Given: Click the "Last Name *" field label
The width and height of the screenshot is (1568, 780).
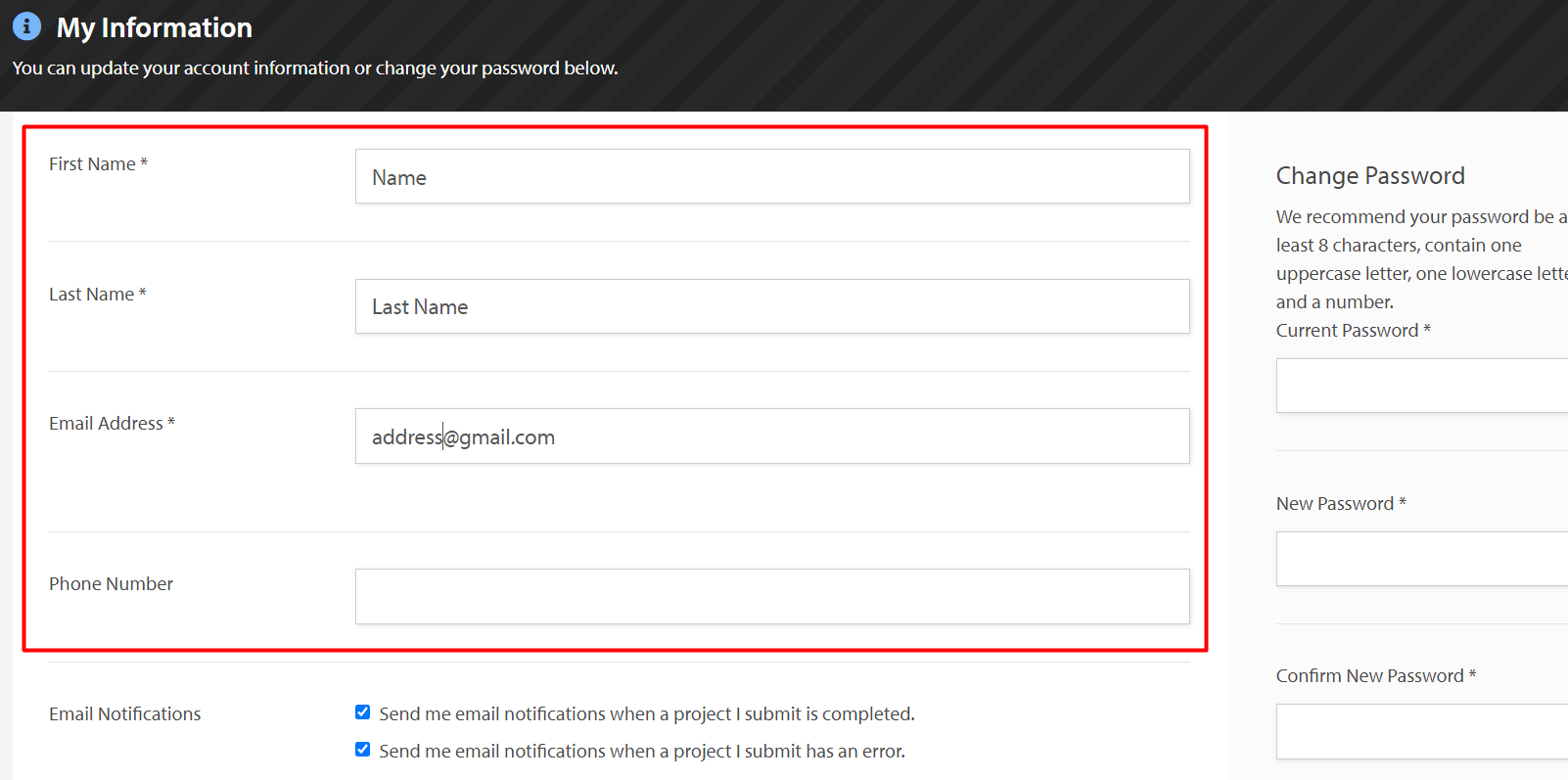Looking at the screenshot, I should (x=98, y=295).
